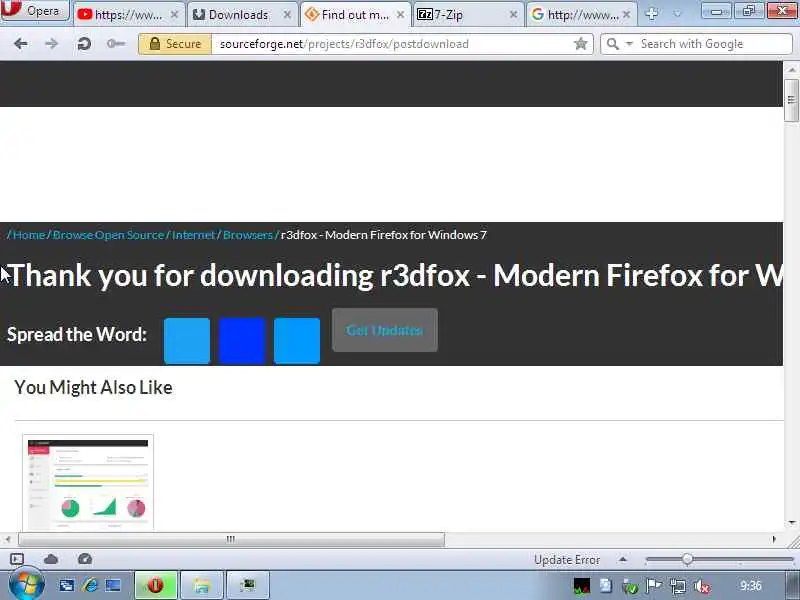Close the Google tab
This screenshot has width=800, height=600.
point(627,15)
